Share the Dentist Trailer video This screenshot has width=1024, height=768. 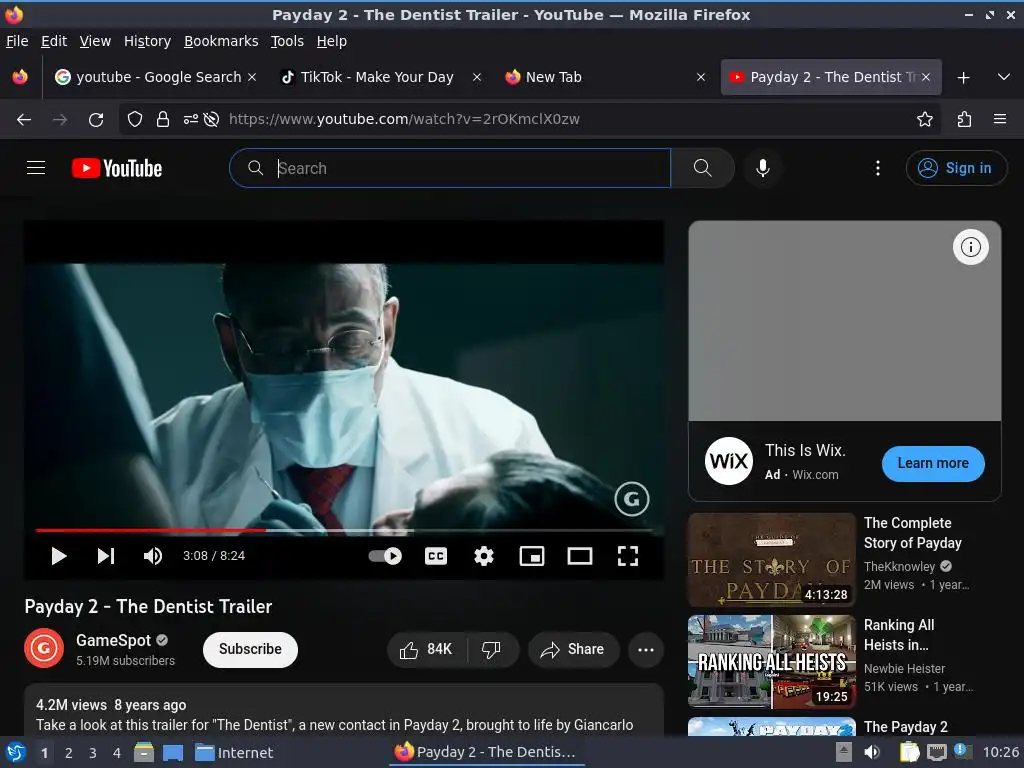click(x=573, y=649)
